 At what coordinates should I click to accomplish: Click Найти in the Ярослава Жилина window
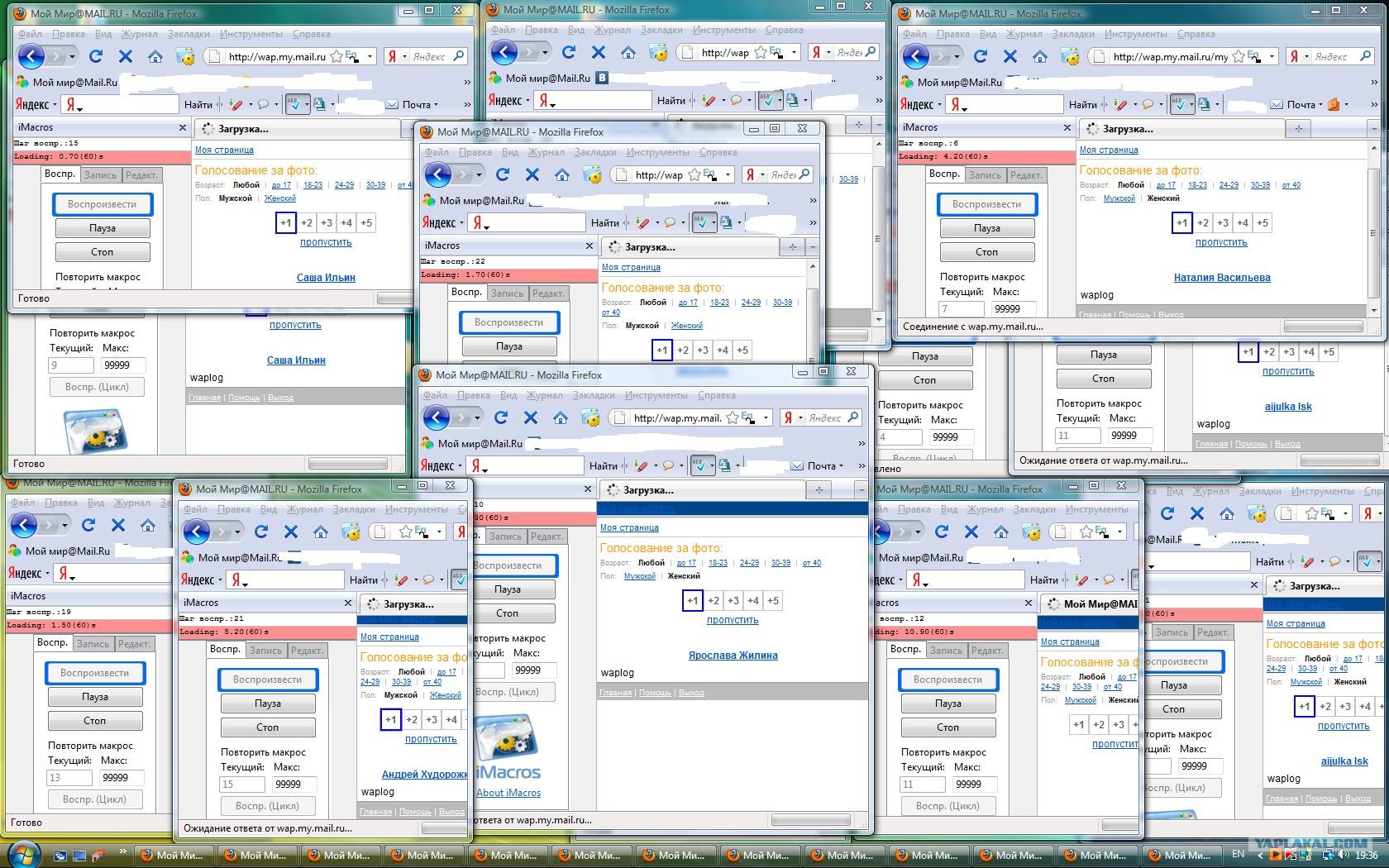pyautogui.click(x=604, y=465)
